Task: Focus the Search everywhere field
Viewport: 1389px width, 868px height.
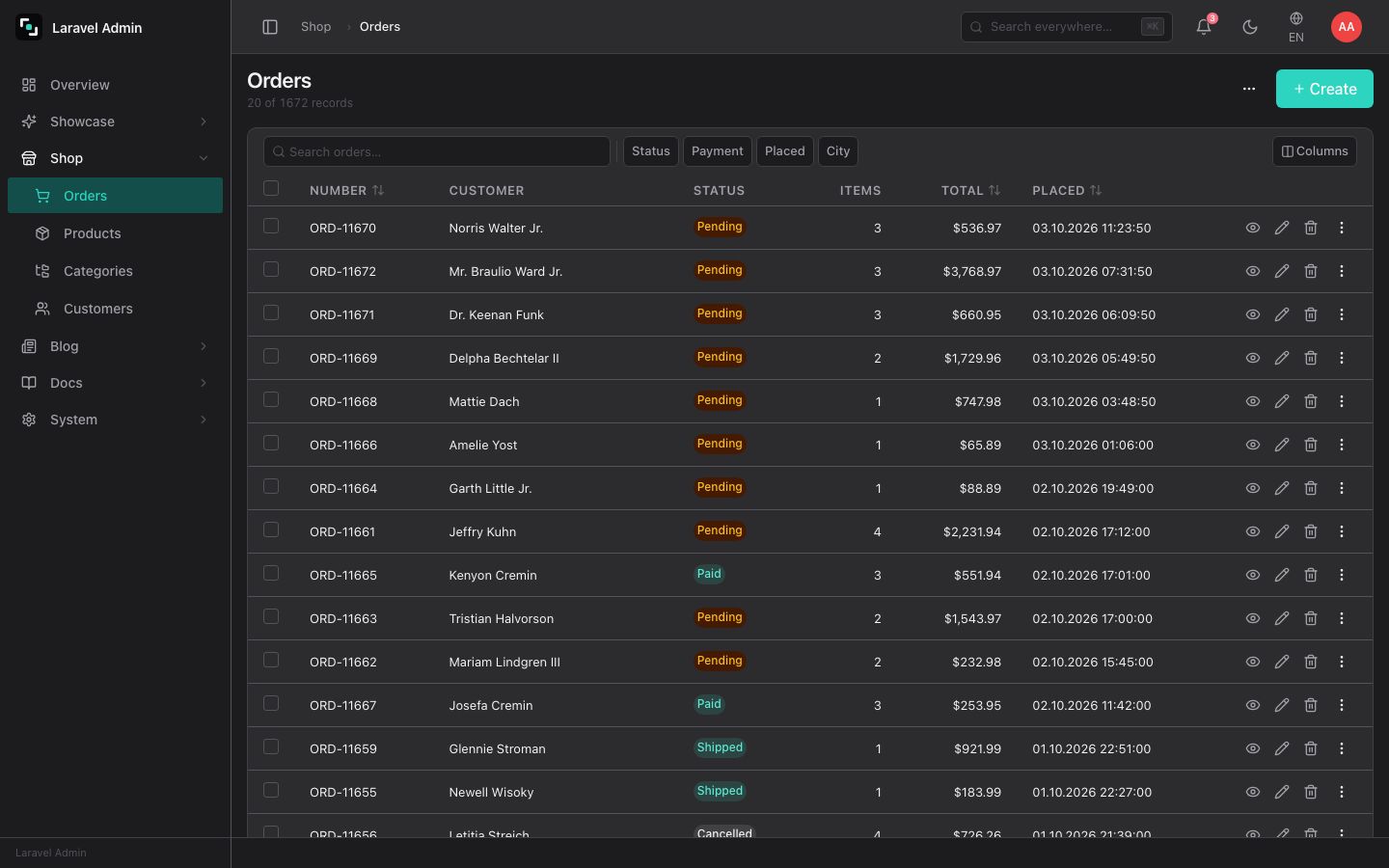Action: pyautogui.click(x=1067, y=27)
